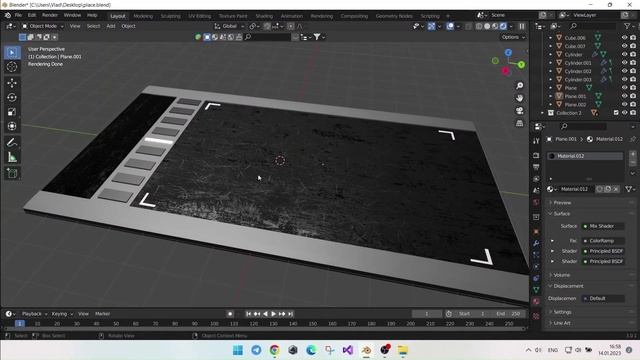Expand the Cylinder.001 tree row
640x360 pixels.
tap(550, 63)
